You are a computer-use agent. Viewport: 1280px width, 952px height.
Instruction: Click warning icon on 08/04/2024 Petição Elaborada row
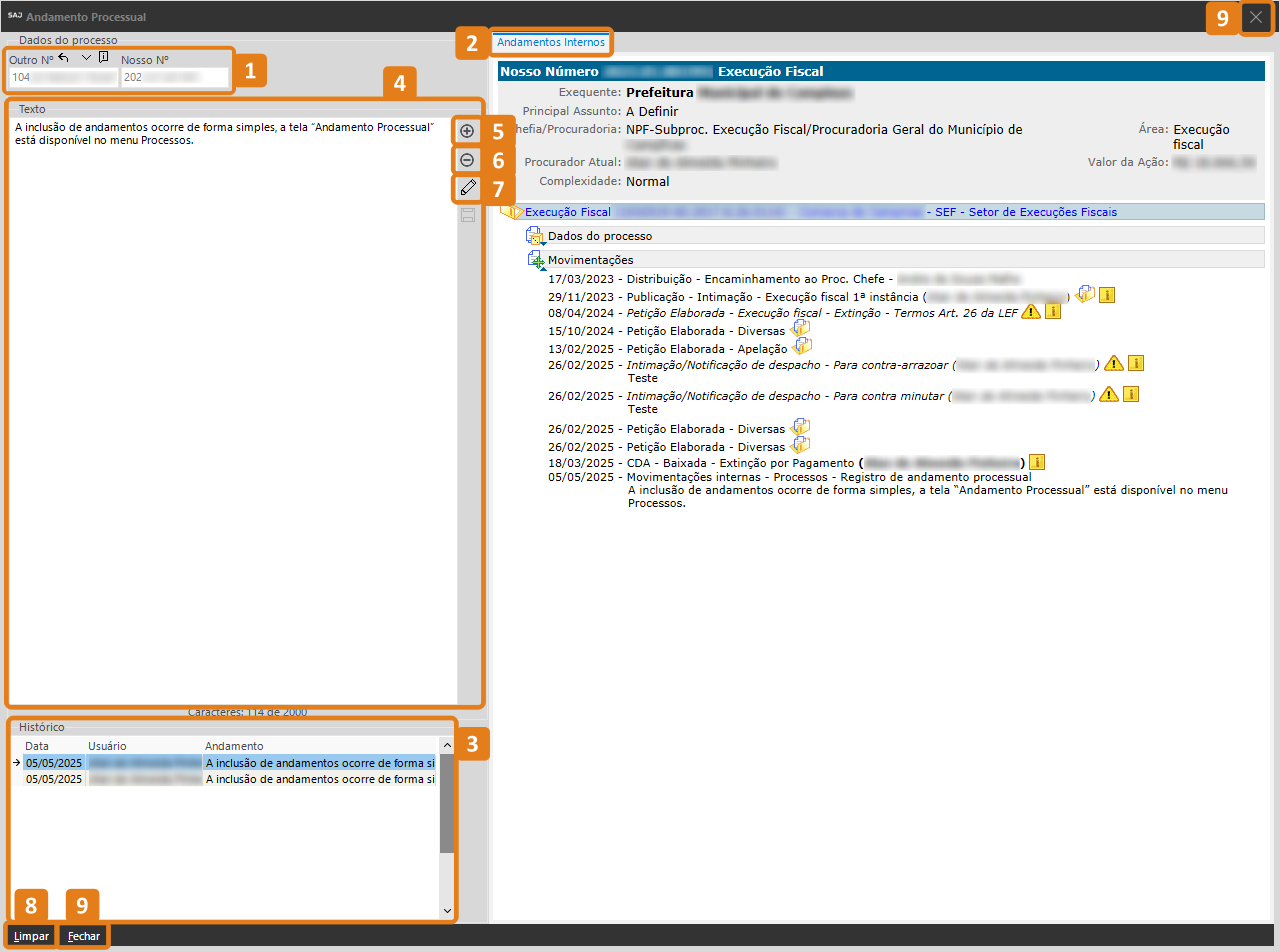coord(1030,312)
